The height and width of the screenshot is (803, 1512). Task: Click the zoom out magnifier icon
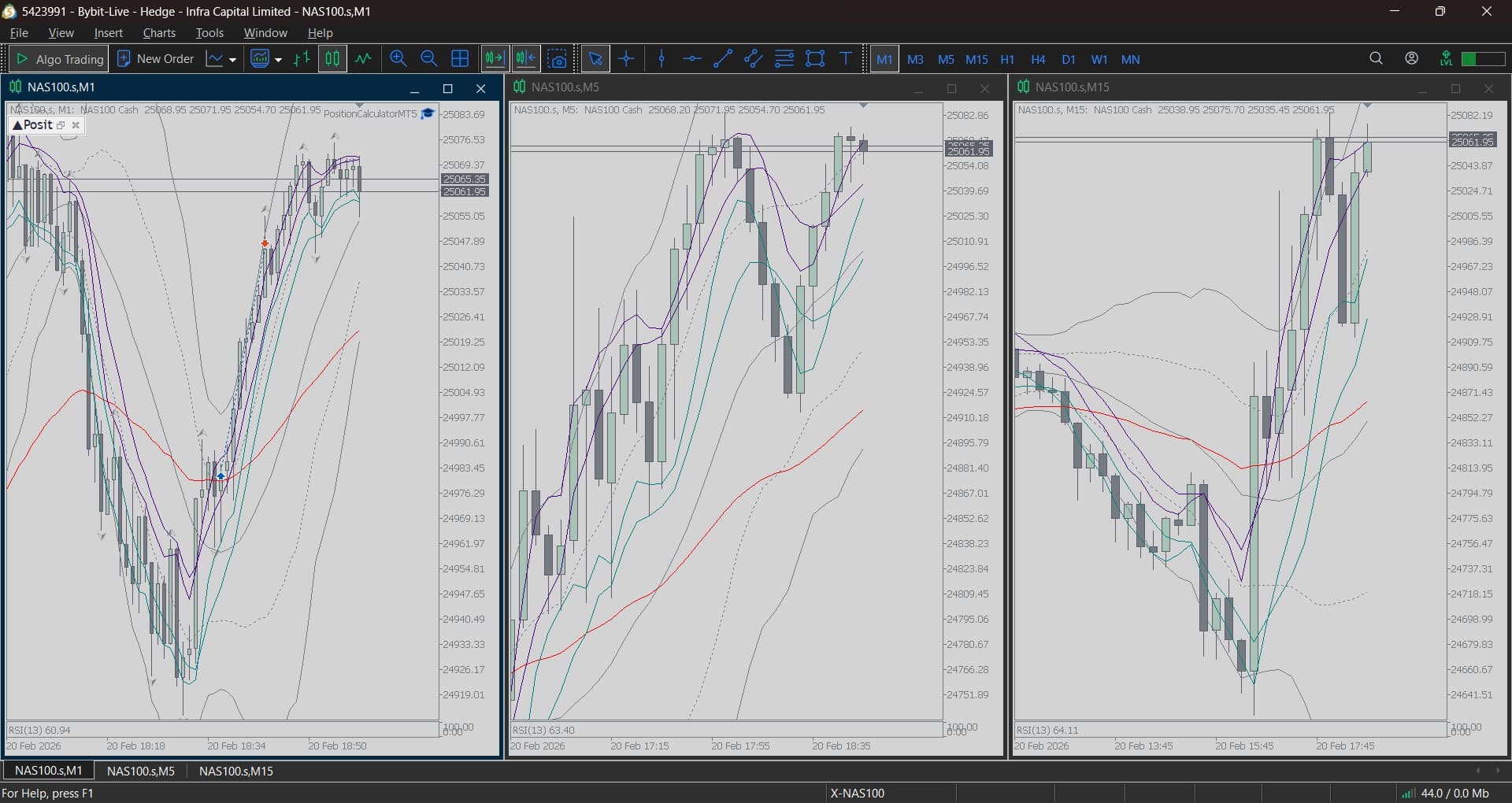point(429,59)
